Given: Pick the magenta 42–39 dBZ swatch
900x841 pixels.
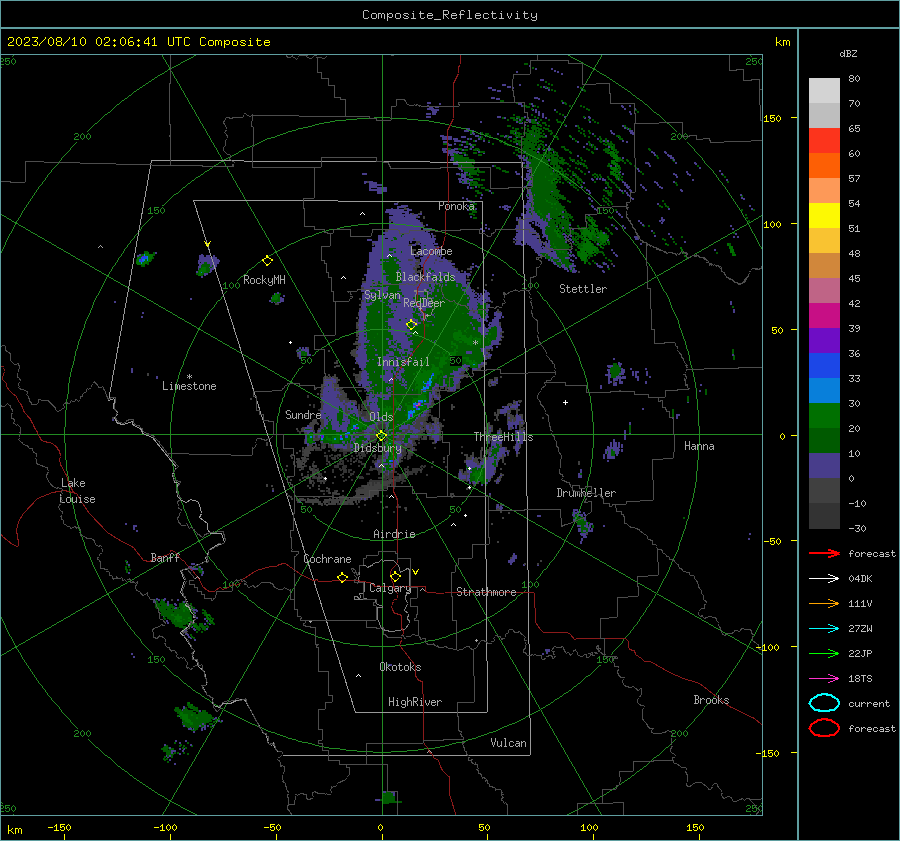Looking at the screenshot, I should (824, 316).
